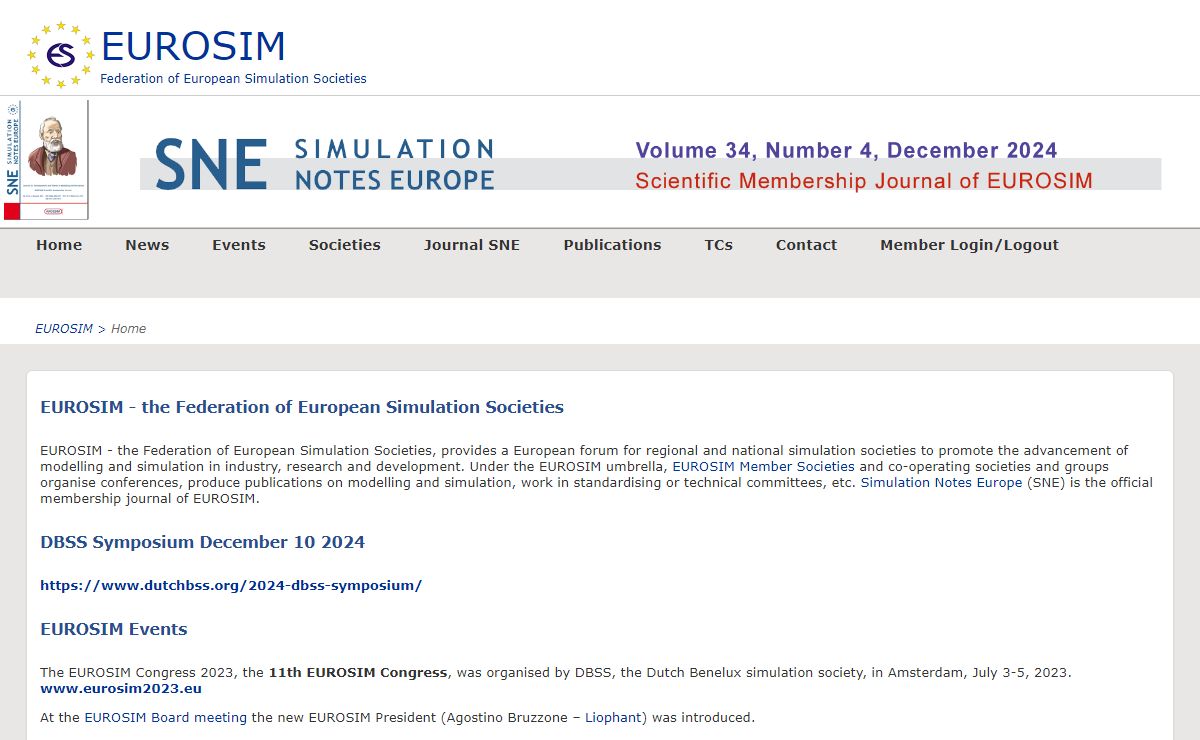Image resolution: width=1200 pixels, height=740 pixels.
Task: Click 'Volume 34, Number 4, December 2024' text
Action: point(846,150)
